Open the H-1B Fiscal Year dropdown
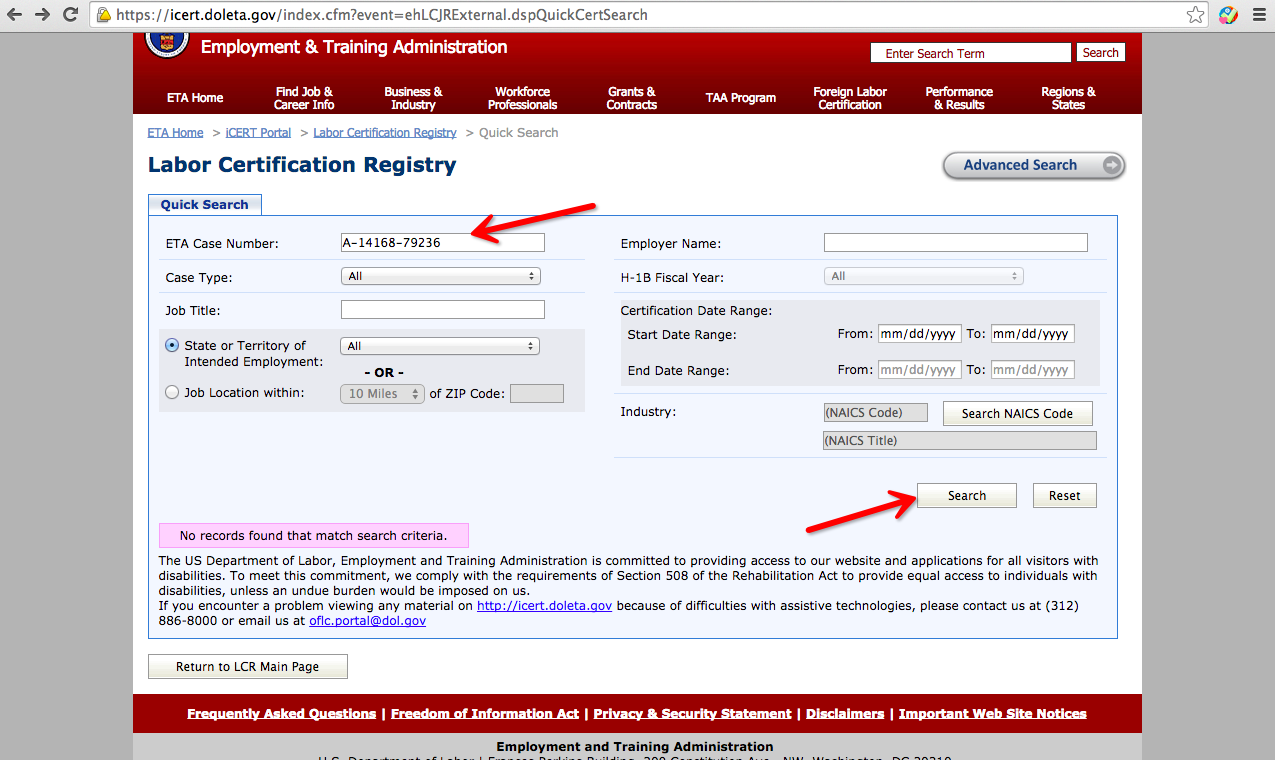 click(923, 276)
